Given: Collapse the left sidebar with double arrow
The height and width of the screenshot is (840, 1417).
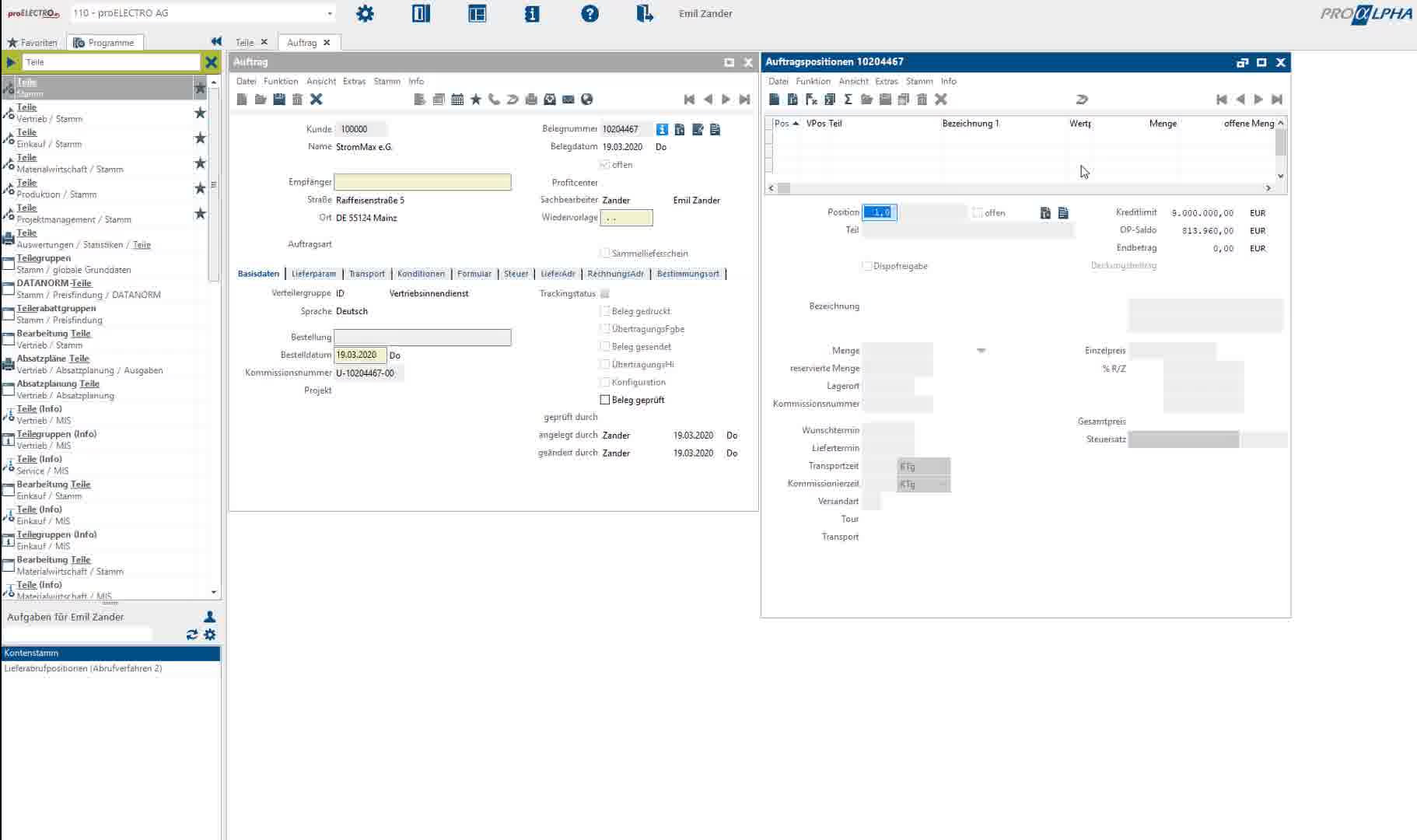Looking at the screenshot, I should coord(216,41).
